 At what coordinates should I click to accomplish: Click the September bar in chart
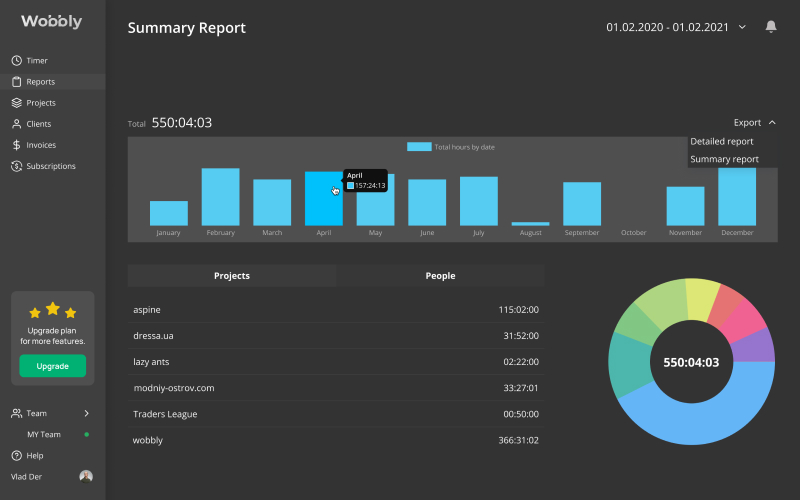click(x=582, y=204)
